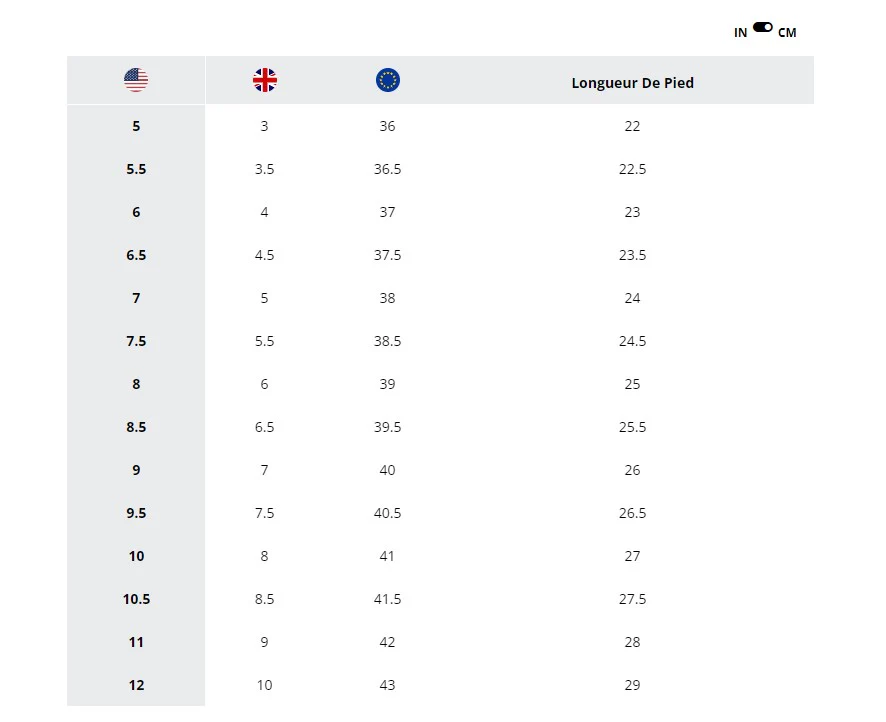
Task: Click foot length 25.5 cell
Action: (632, 427)
